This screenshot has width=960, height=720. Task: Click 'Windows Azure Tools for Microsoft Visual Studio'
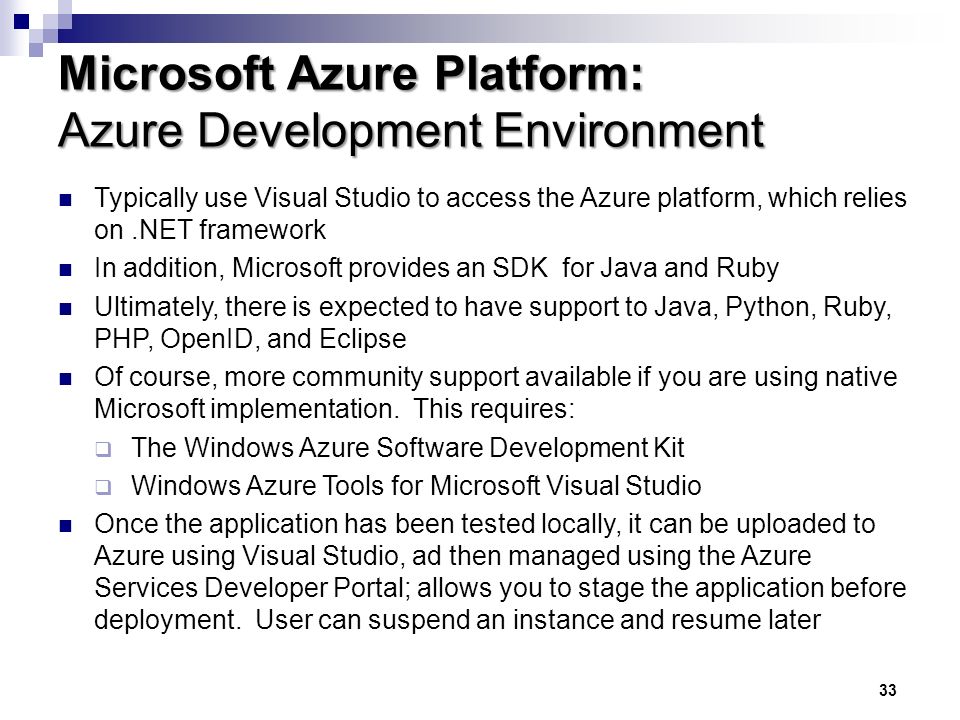pyautogui.click(x=416, y=486)
